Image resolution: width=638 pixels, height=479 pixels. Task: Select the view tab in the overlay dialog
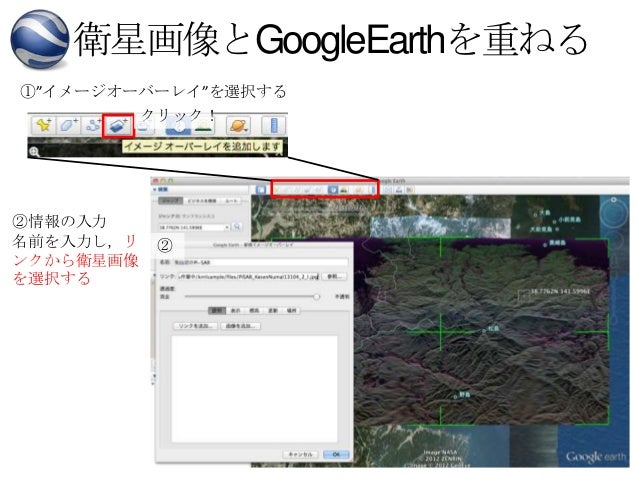236,311
